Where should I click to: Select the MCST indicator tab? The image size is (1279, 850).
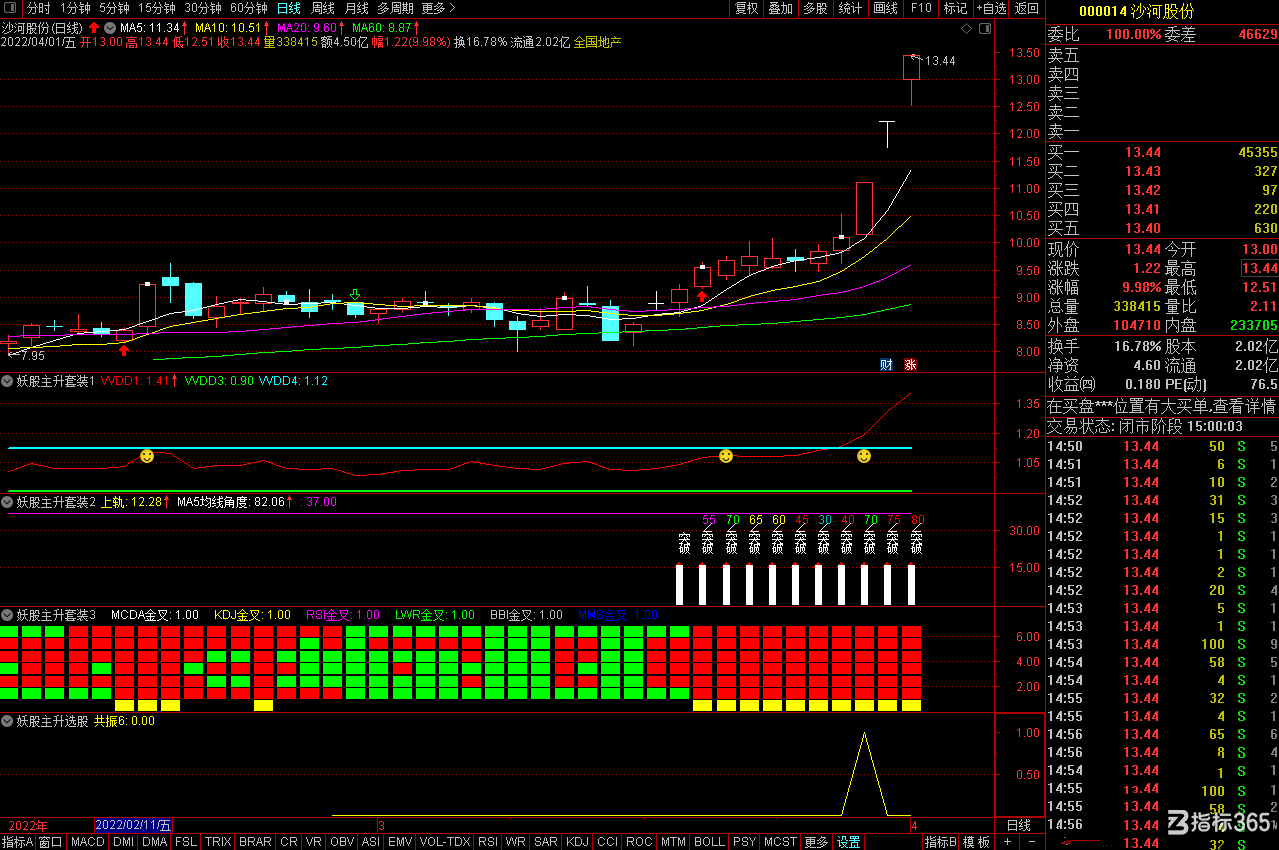781,842
